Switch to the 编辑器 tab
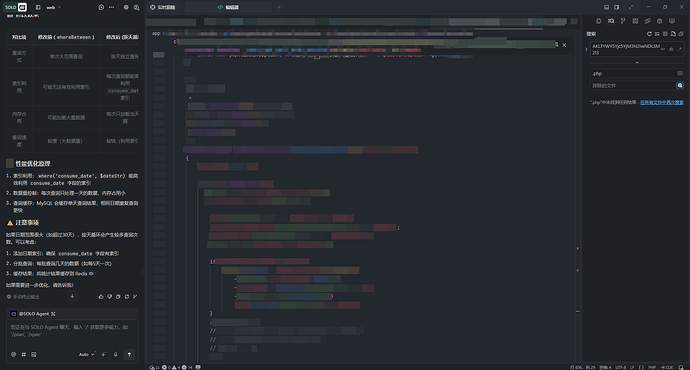The width and height of the screenshot is (690, 370). click(x=228, y=7)
